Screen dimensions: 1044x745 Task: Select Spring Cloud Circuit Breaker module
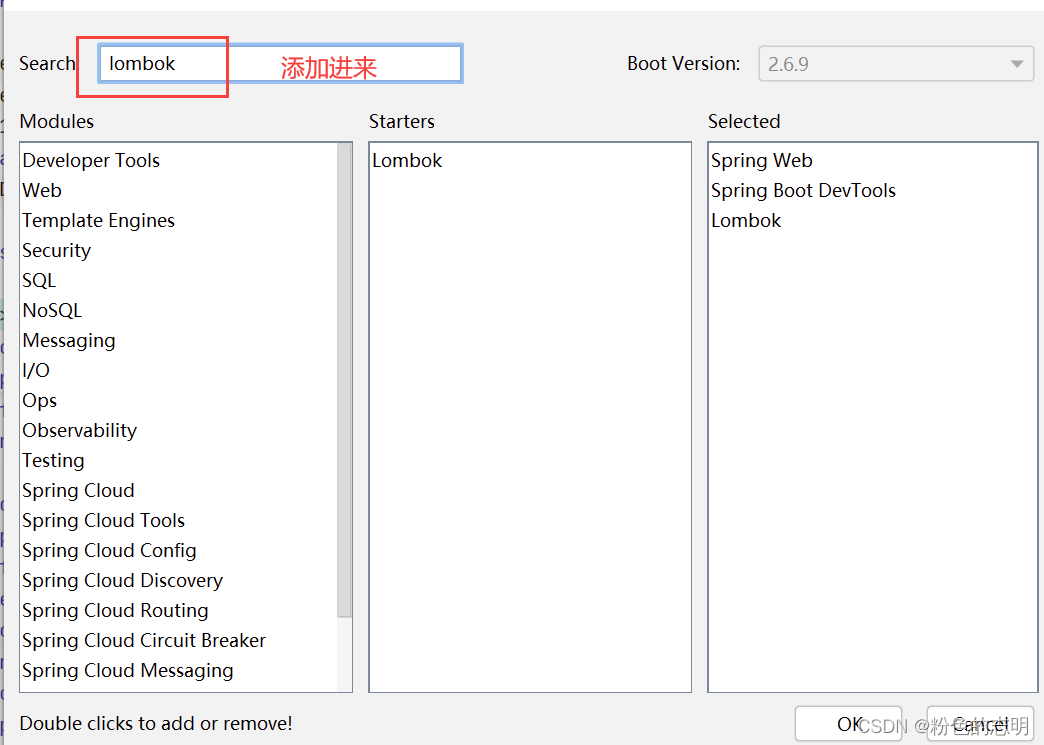[x=144, y=641]
